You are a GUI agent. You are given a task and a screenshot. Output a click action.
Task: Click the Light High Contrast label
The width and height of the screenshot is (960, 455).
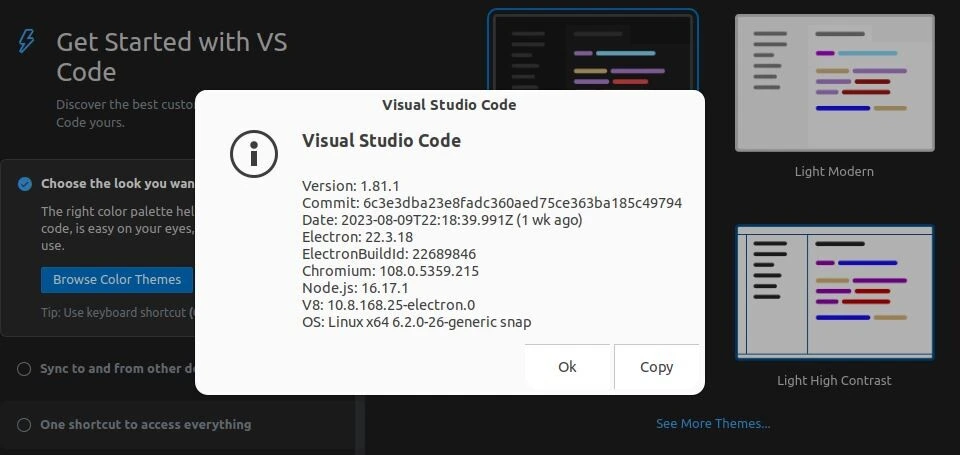834,381
